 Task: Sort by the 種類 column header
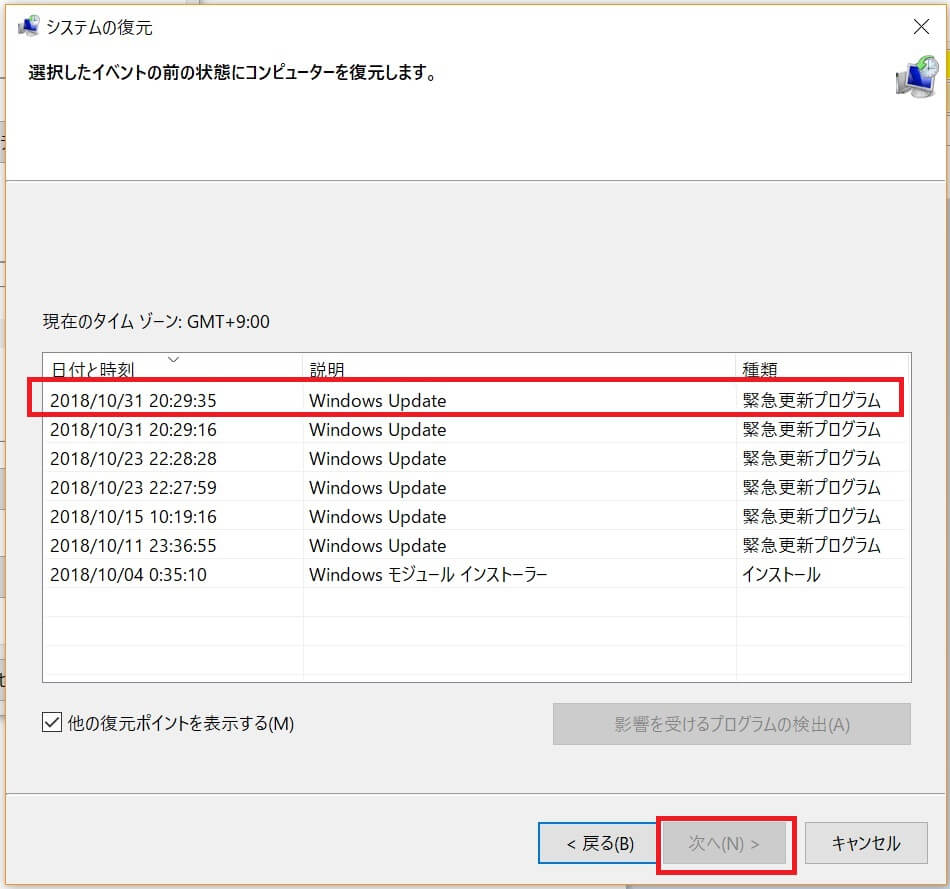click(x=823, y=368)
